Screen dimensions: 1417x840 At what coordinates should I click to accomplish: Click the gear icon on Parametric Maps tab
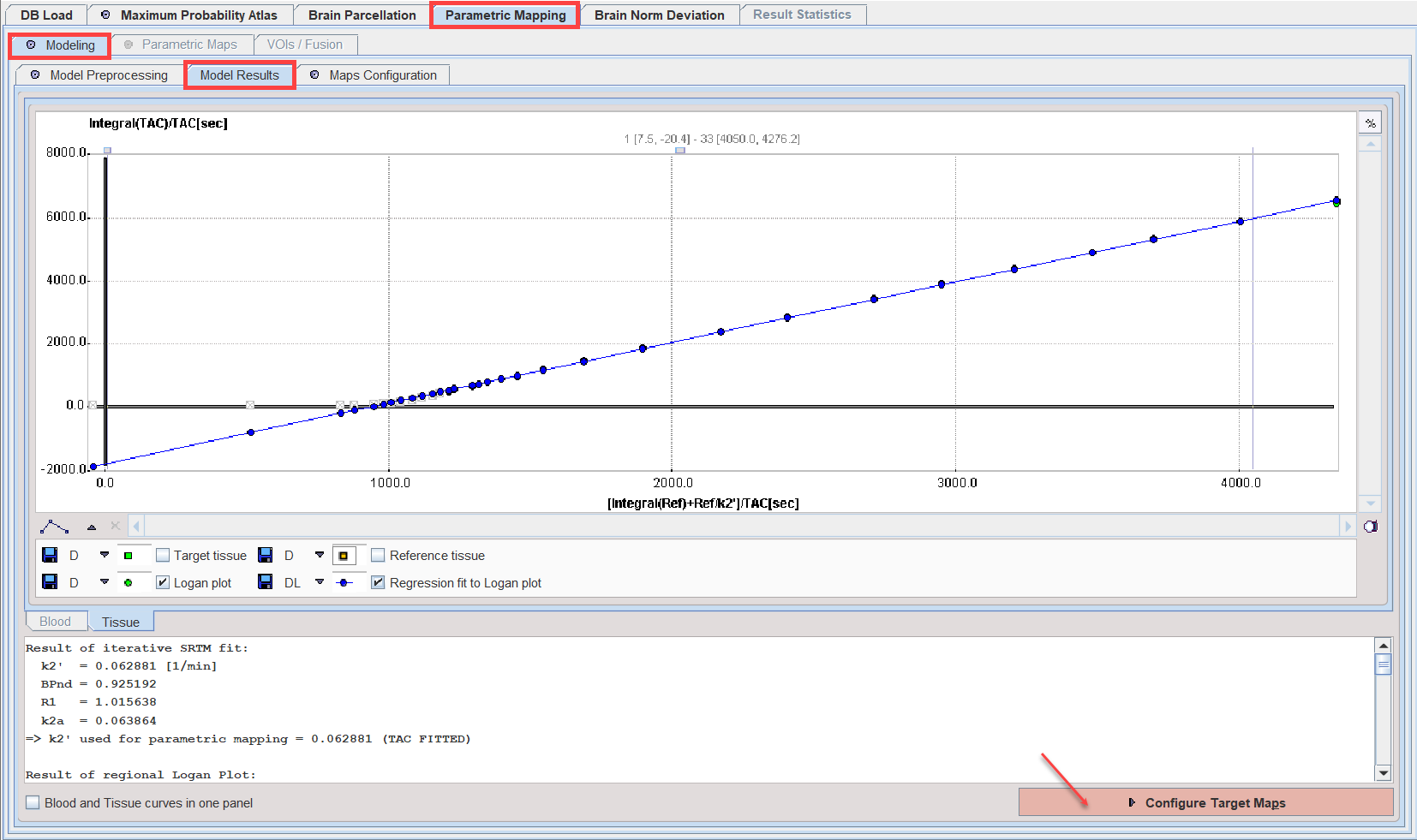[129, 45]
